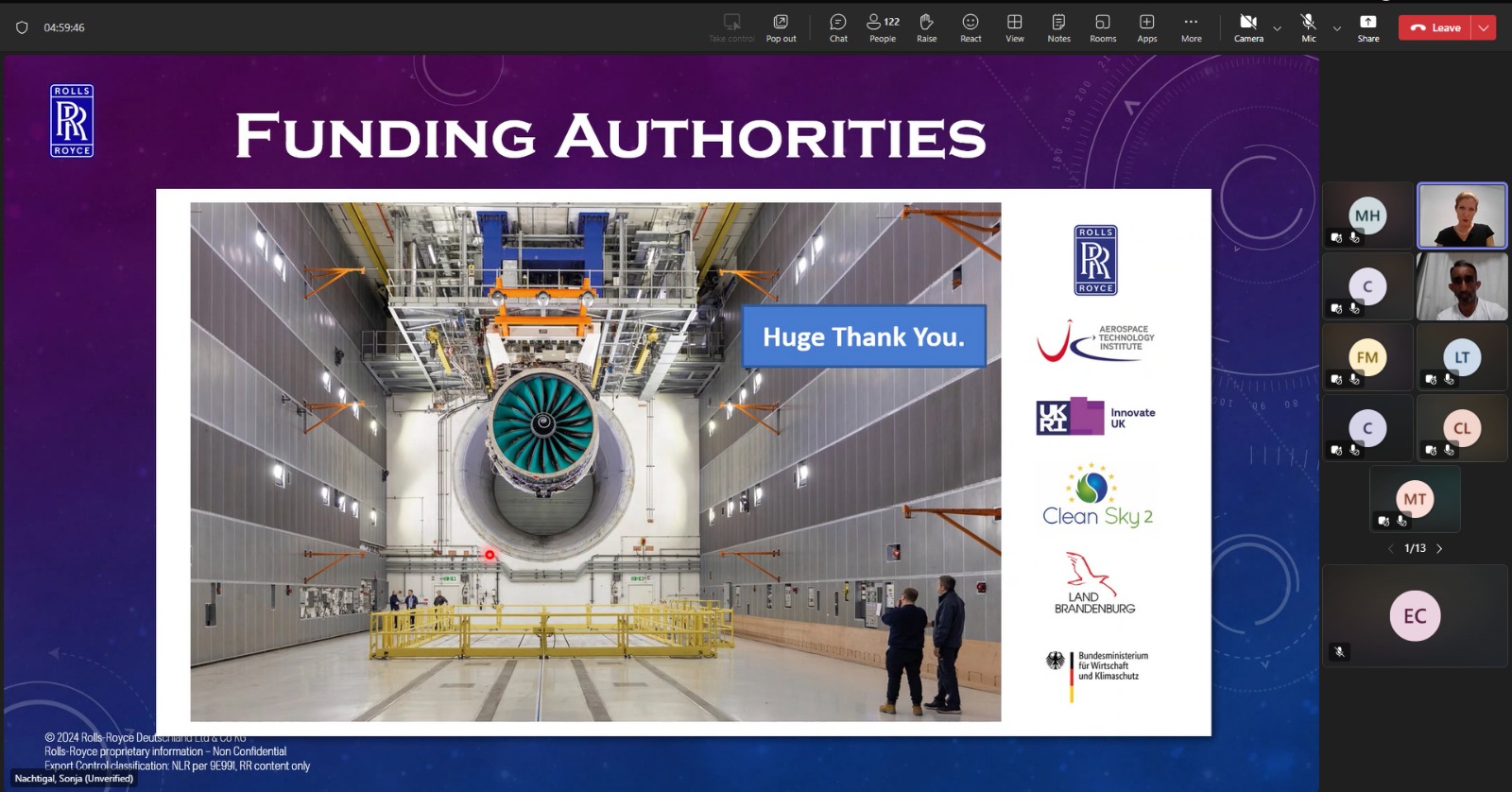Open the meeting Chat panel

tap(838, 27)
